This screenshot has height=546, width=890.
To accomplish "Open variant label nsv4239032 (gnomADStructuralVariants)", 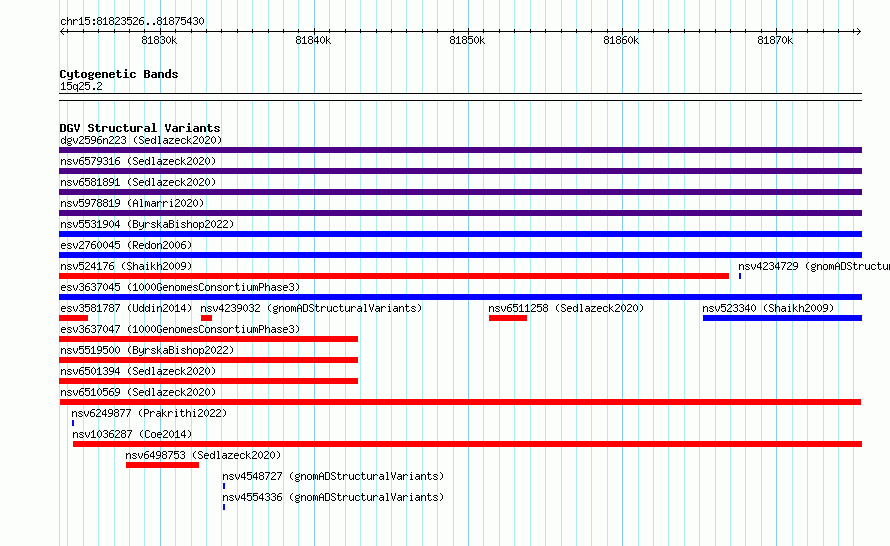I will click(x=311, y=308).
